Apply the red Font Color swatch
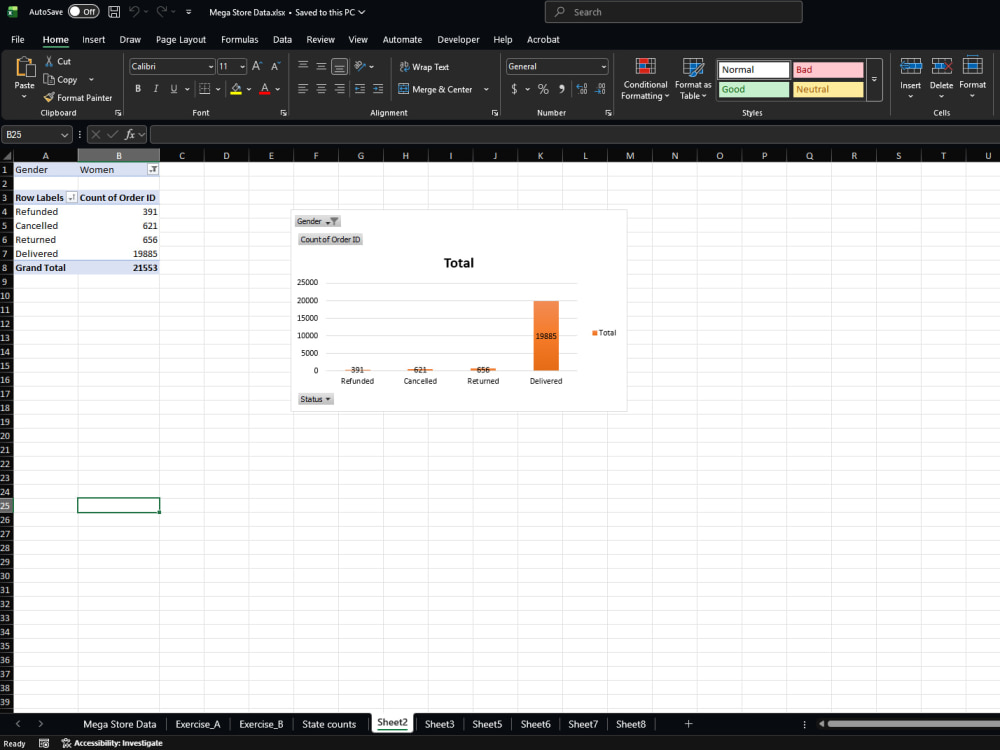This screenshot has height=750, width=1000. [265, 89]
